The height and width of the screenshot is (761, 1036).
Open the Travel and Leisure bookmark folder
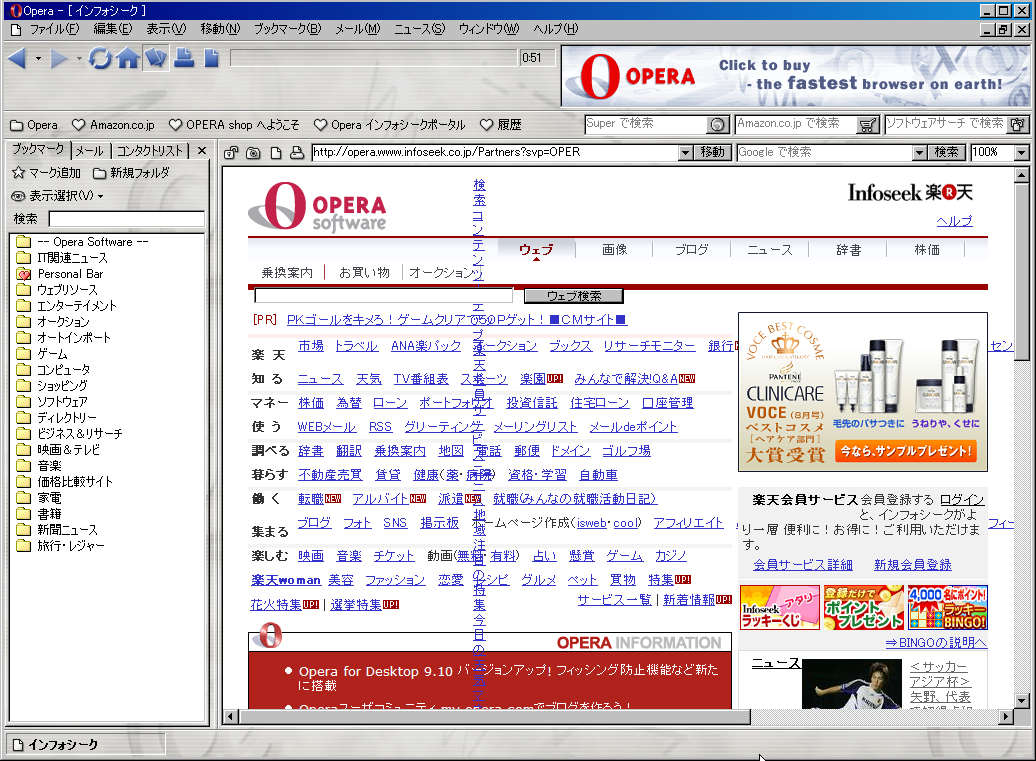pos(60,546)
